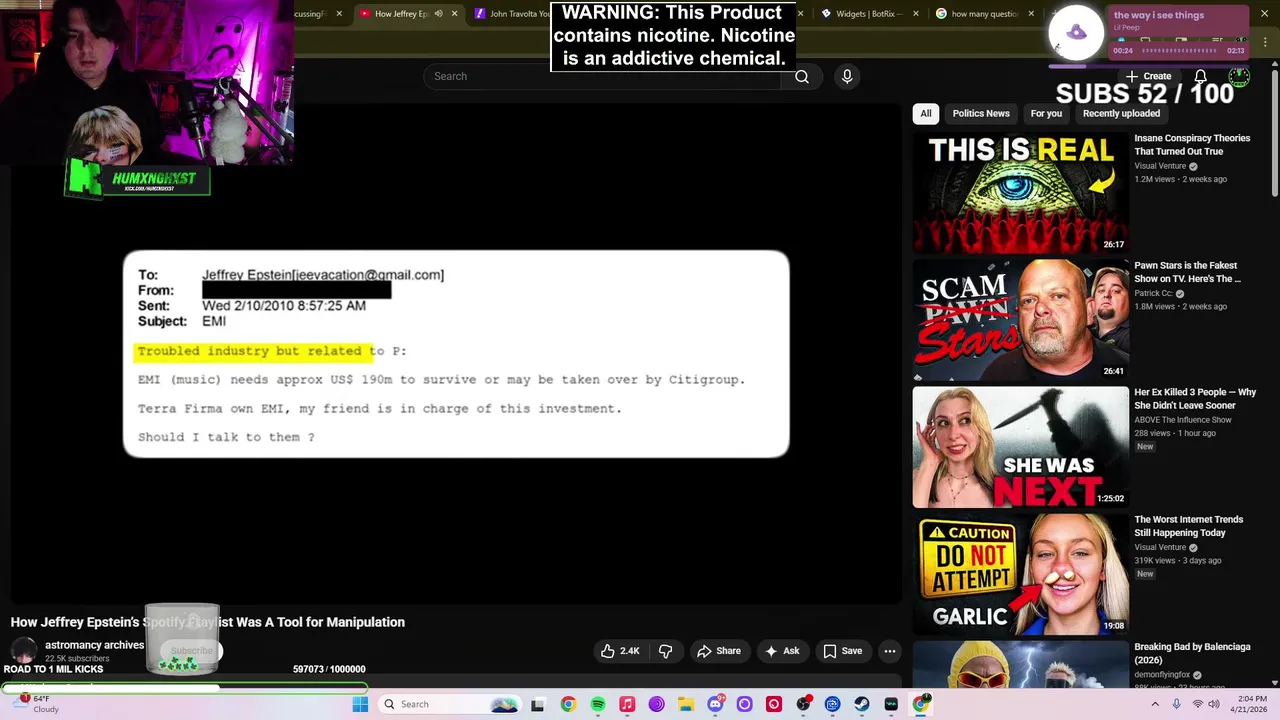Open title The Worst Internet Trends
Screen dimensions: 1280x720
1189,526
